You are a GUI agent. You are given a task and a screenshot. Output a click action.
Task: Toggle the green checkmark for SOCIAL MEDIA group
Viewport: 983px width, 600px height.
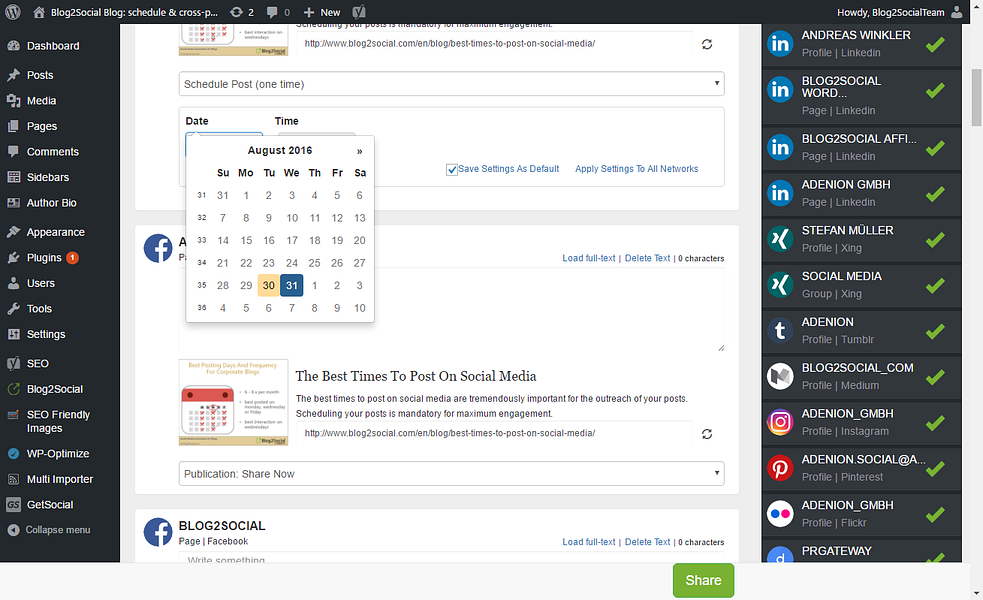pos(934,285)
